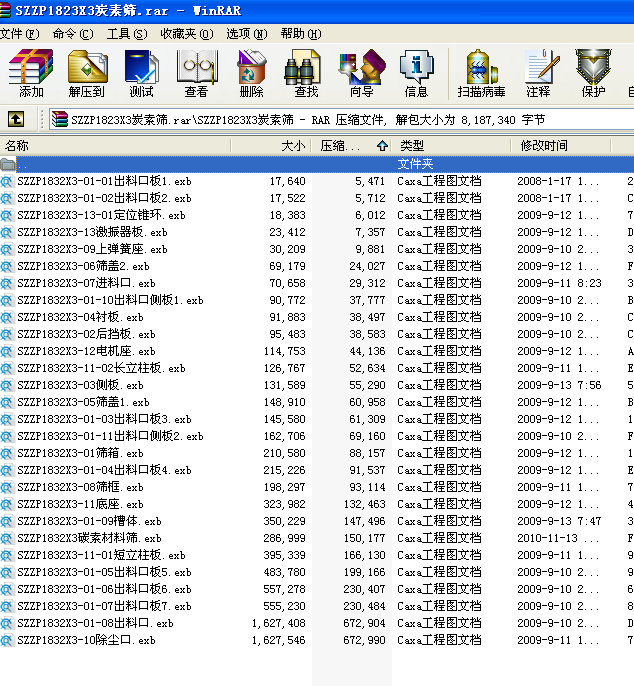The height and width of the screenshot is (686, 634).
Task: Click the 删除 (Delete) toolbar icon
Action: tap(251, 66)
